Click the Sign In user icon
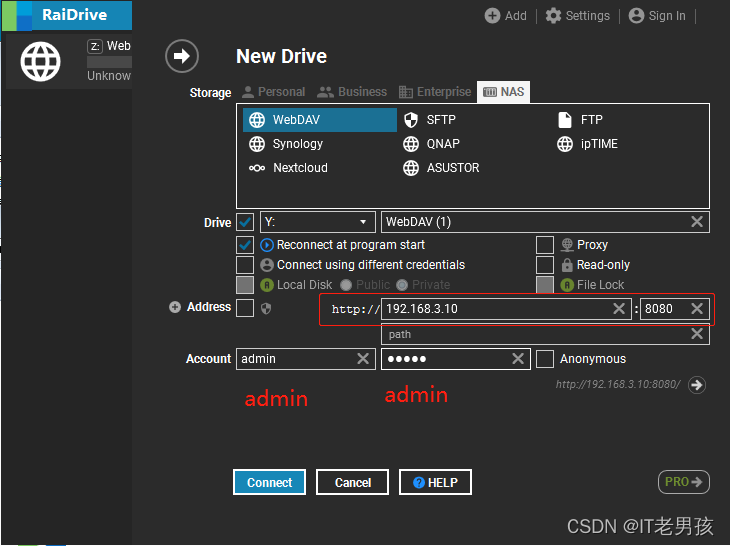This screenshot has width=730, height=546. 636,16
